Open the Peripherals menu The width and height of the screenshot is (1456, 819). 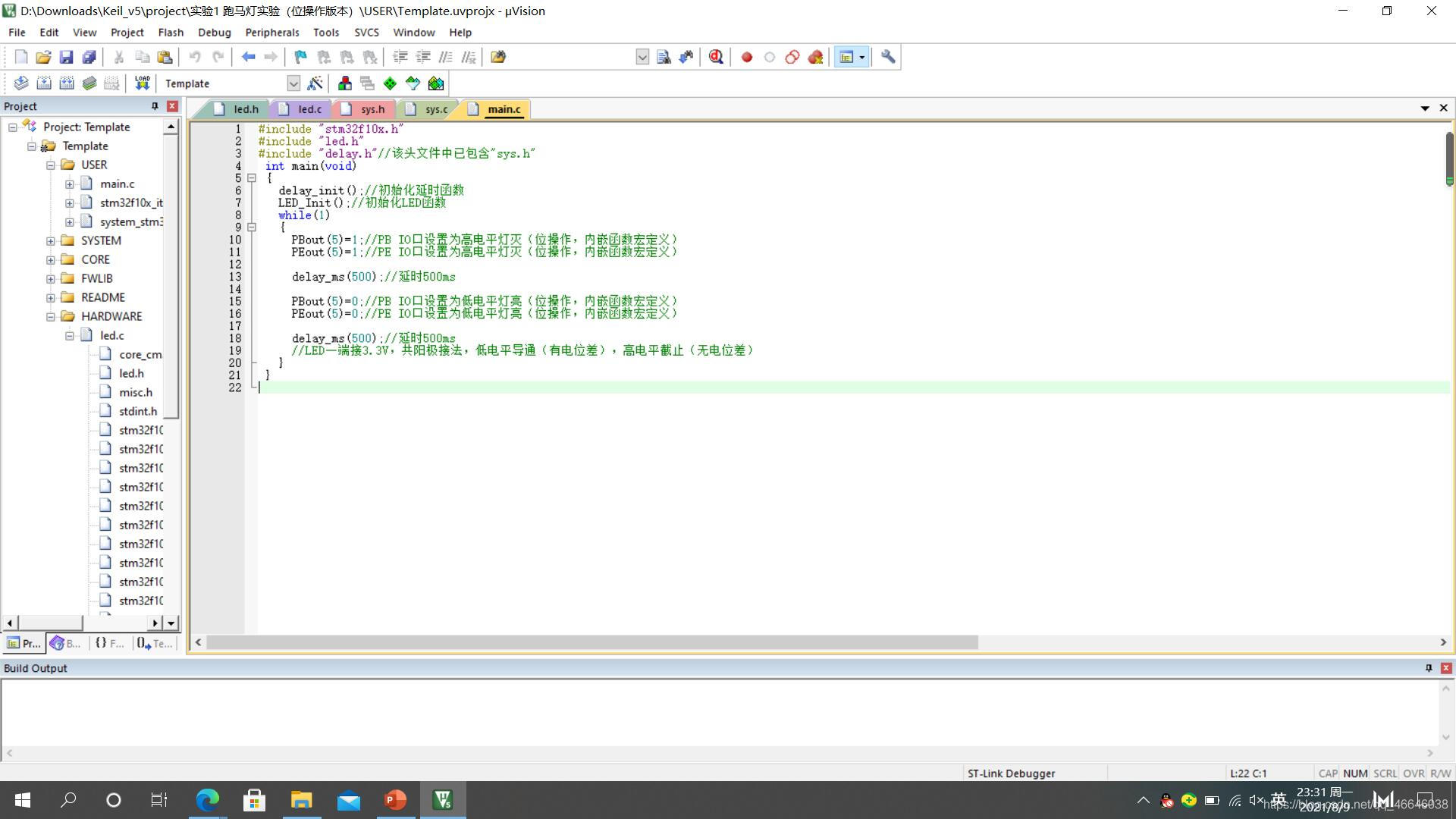(271, 33)
